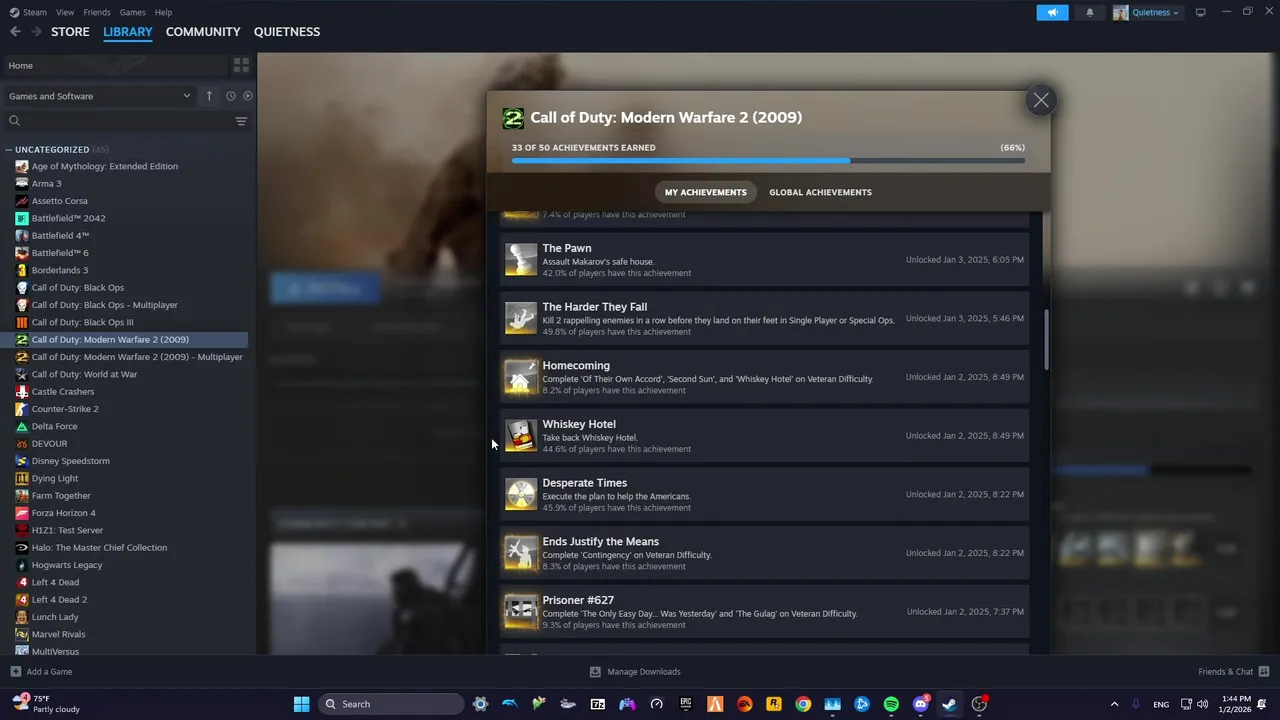Click the achievements list scrollbar
Viewport: 1280px width, 720px height.
(1047, 339)
